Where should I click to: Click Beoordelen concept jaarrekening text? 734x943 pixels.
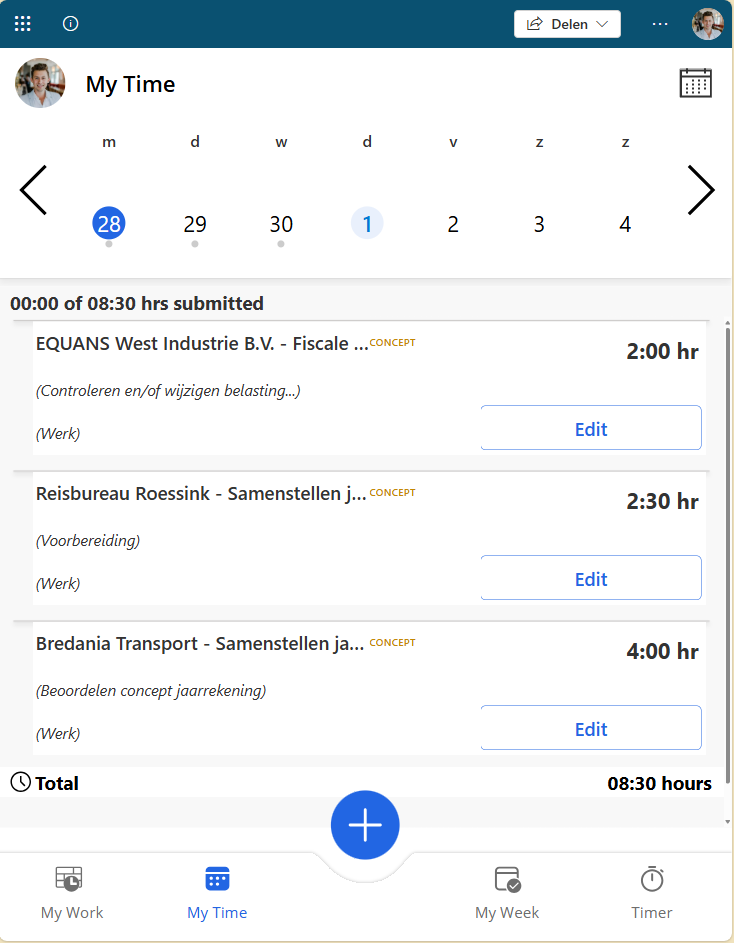coord(151,690)
